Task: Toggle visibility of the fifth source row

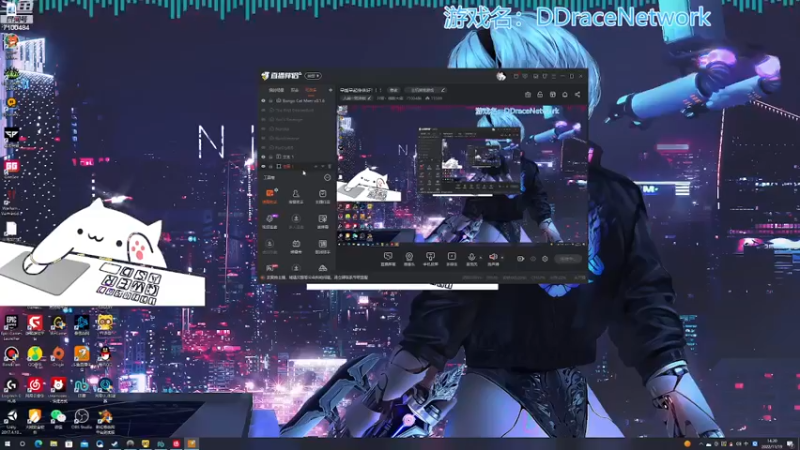Action: pos(263,138)
